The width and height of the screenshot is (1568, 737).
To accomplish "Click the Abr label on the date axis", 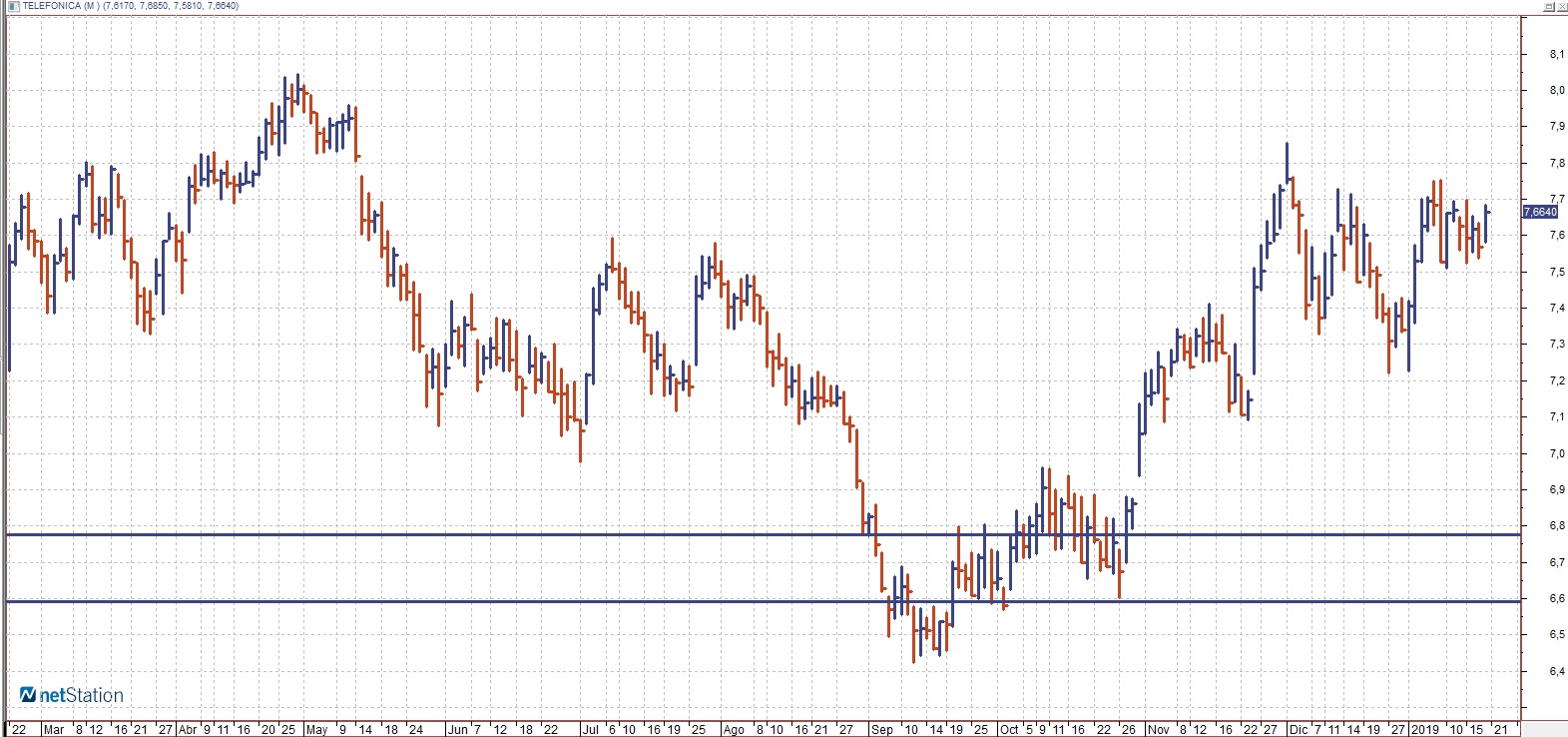I will pyautogui.click(x=187, y=730).
